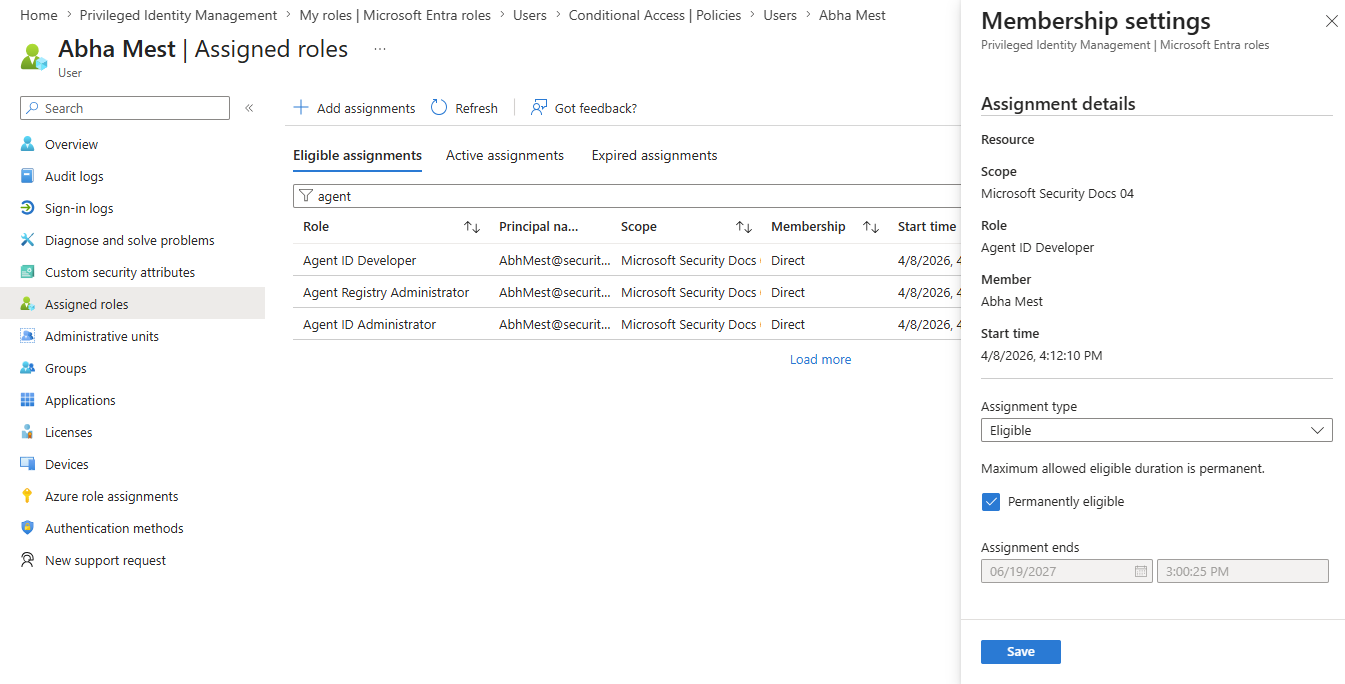The image size is (1345, 684).
Task: Click the New support request person icon
Action: [28, 560]
